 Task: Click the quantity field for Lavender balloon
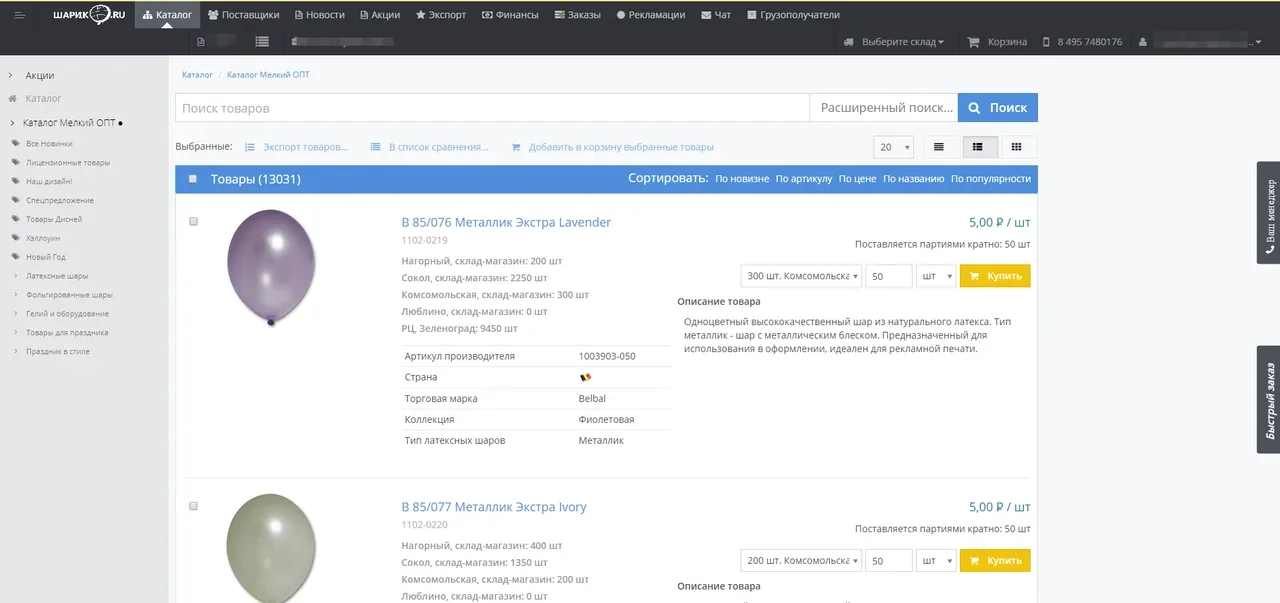[x=888, y=276]
